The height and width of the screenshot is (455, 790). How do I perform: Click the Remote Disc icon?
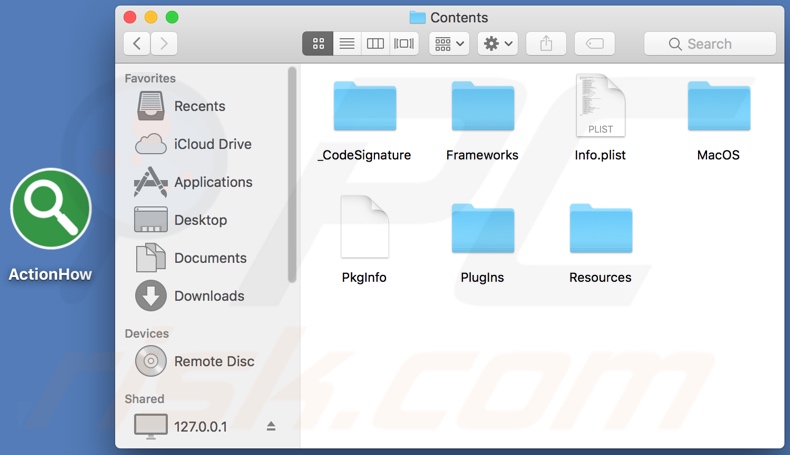point(151,361)
